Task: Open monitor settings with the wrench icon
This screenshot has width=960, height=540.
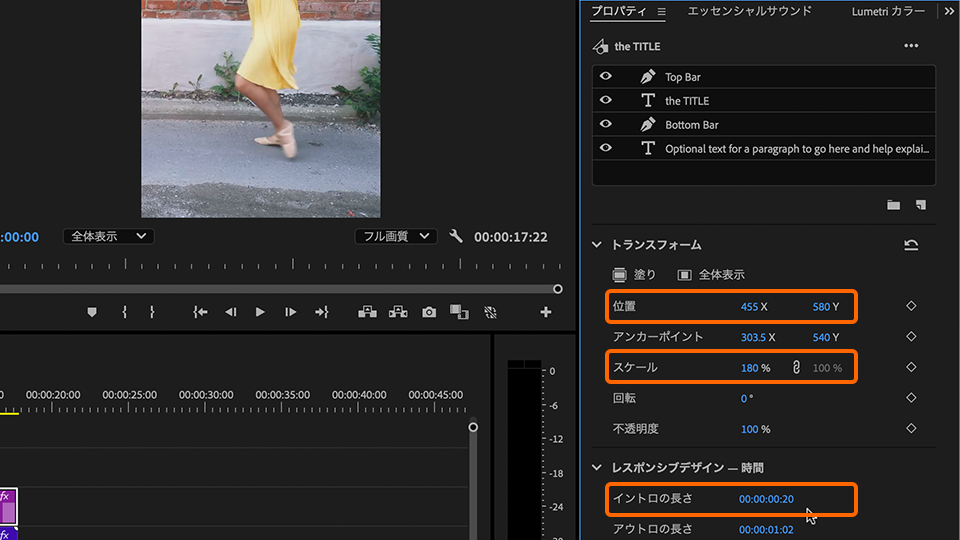Action: tap(456, 237)
